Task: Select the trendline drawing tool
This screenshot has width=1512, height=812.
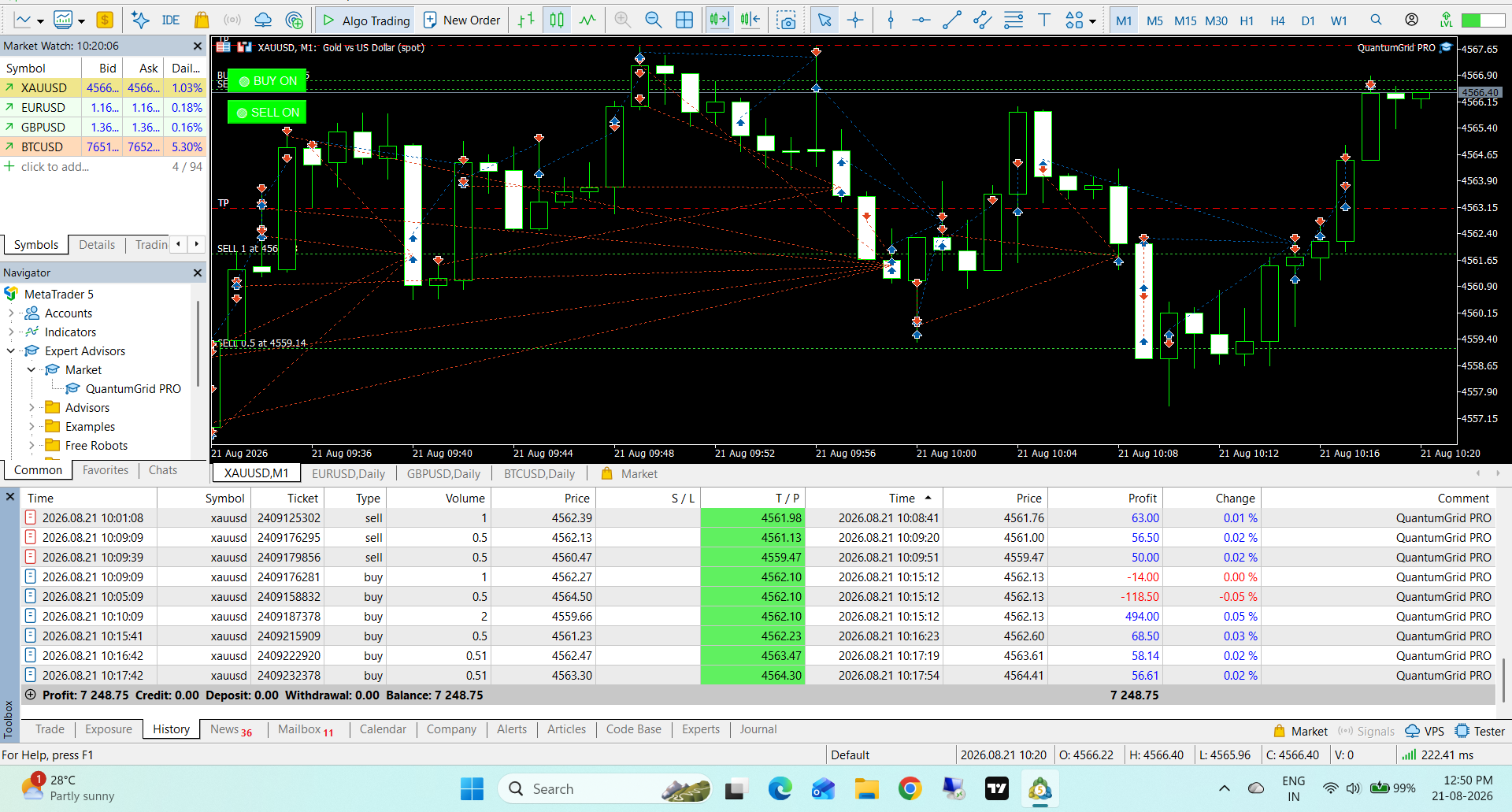Action: pos(952,20)
